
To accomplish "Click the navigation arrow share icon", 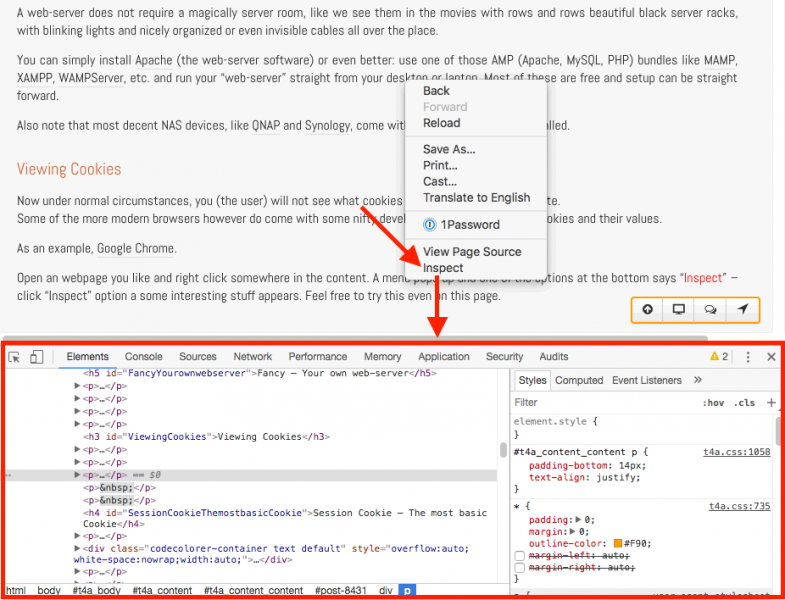I will 742,309.
